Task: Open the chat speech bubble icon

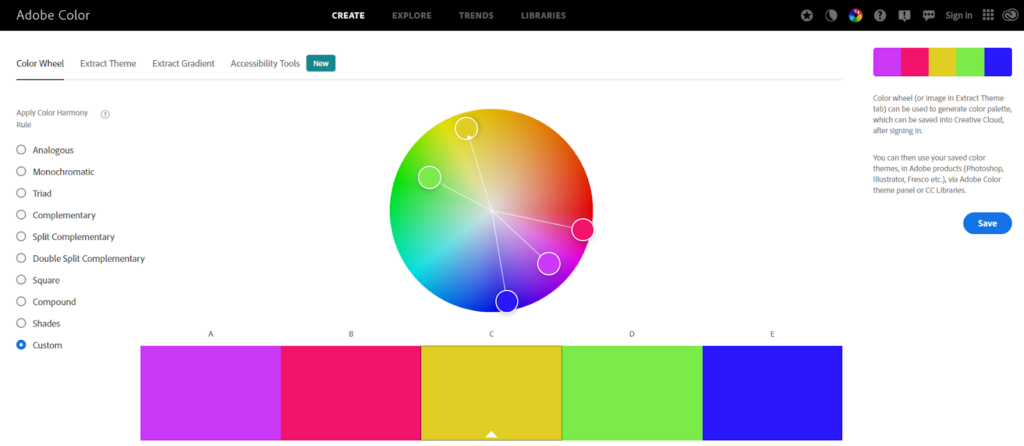Action: (x=928, y=16)
